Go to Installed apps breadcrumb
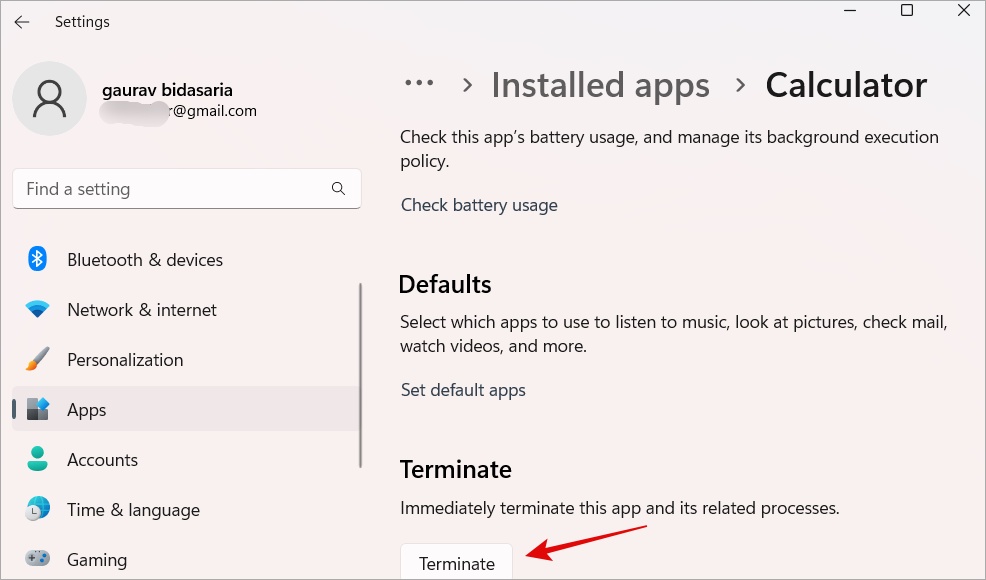 click(600, 86)
